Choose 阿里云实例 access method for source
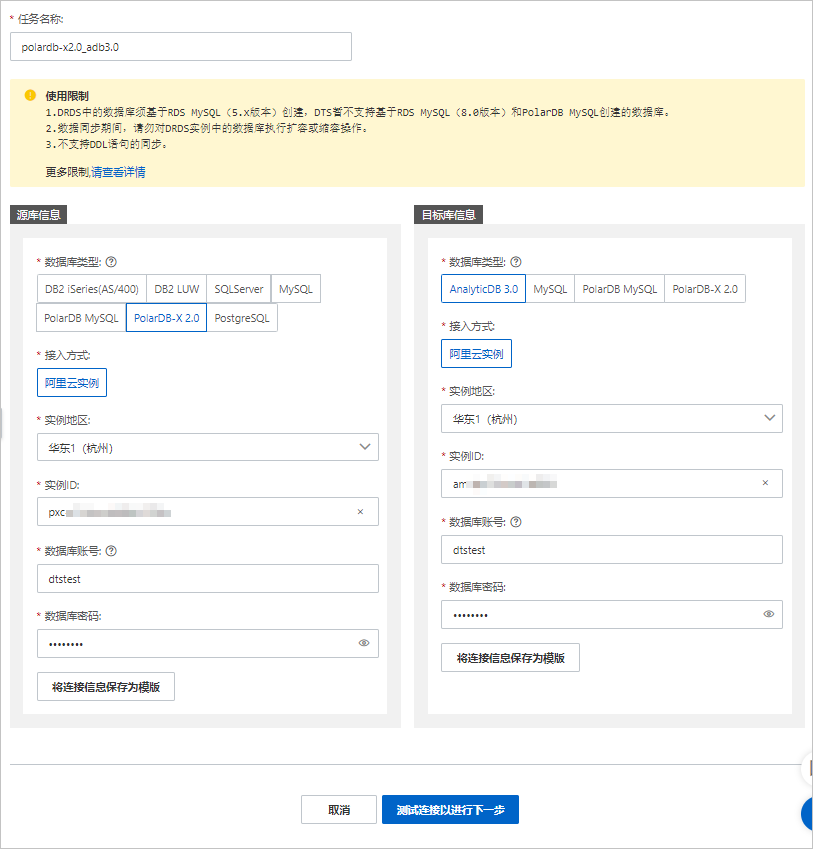813x849 pixels. (x=72, y=382)
